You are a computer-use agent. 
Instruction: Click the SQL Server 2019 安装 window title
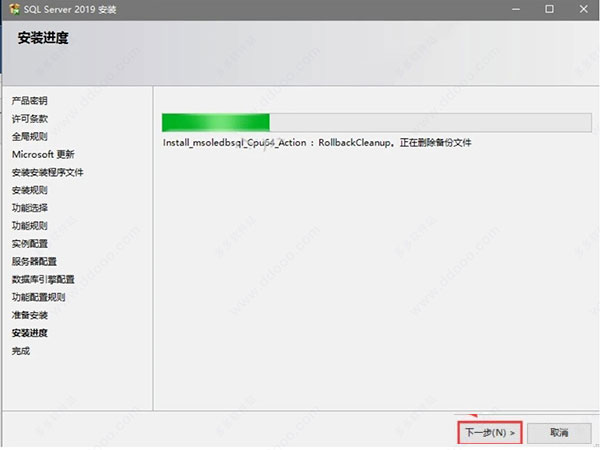[70, 10]
